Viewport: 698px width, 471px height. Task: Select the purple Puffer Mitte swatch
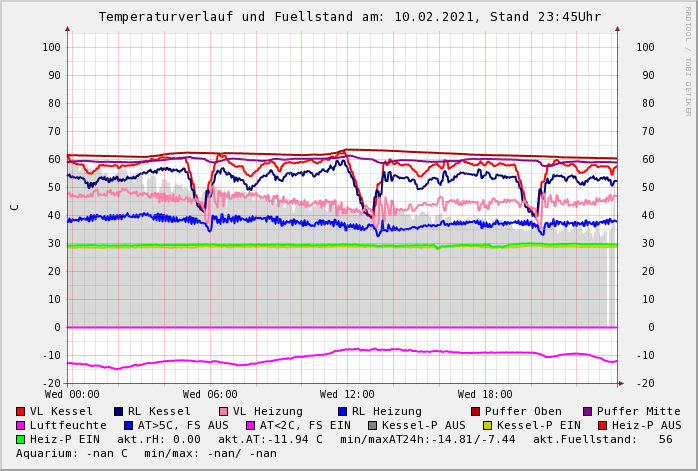[588, 411]
